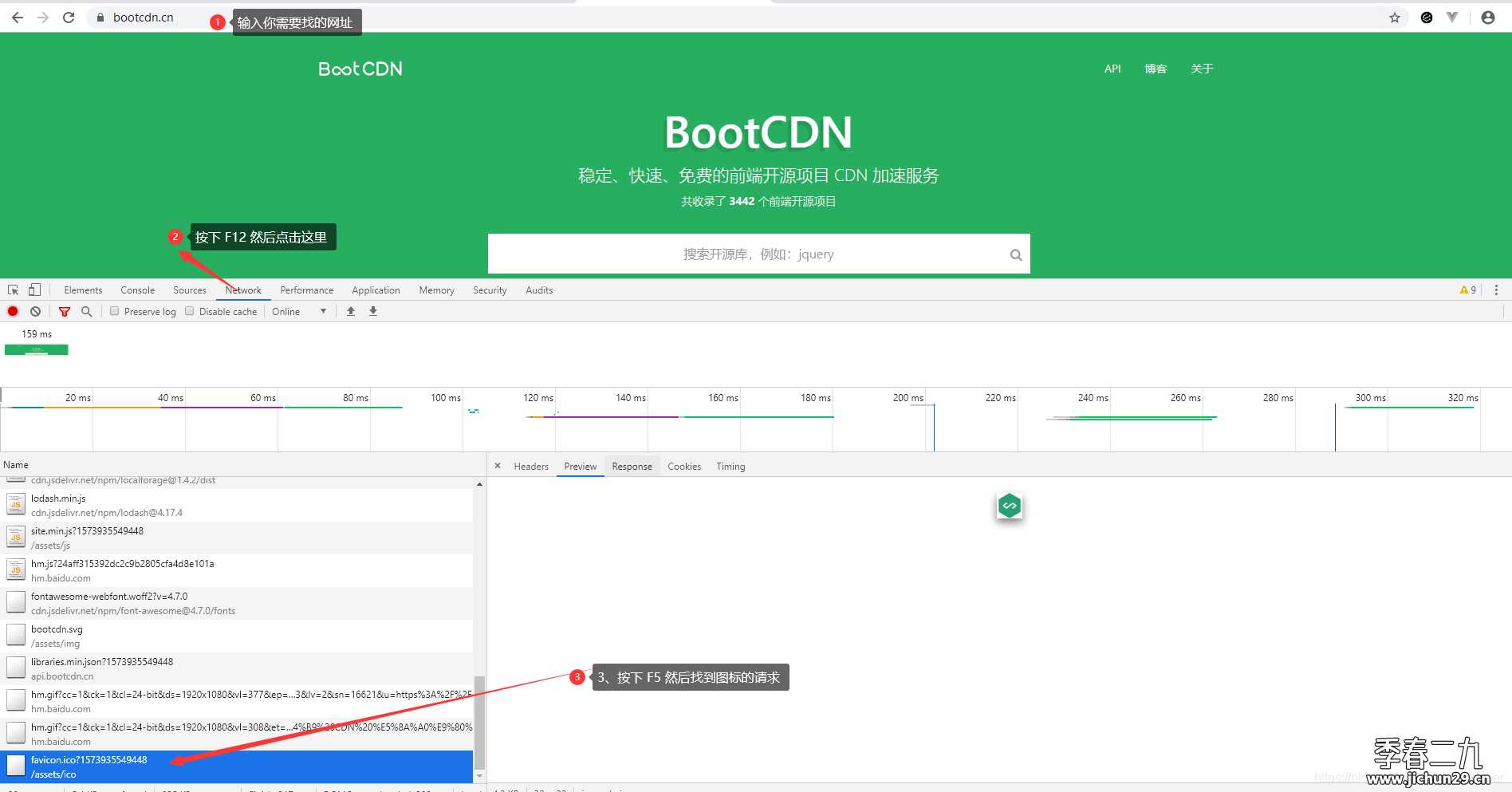This screenshot has width=1512, height=792.
Task: Open the 博客 link in site header
Action: (1156, 69)
